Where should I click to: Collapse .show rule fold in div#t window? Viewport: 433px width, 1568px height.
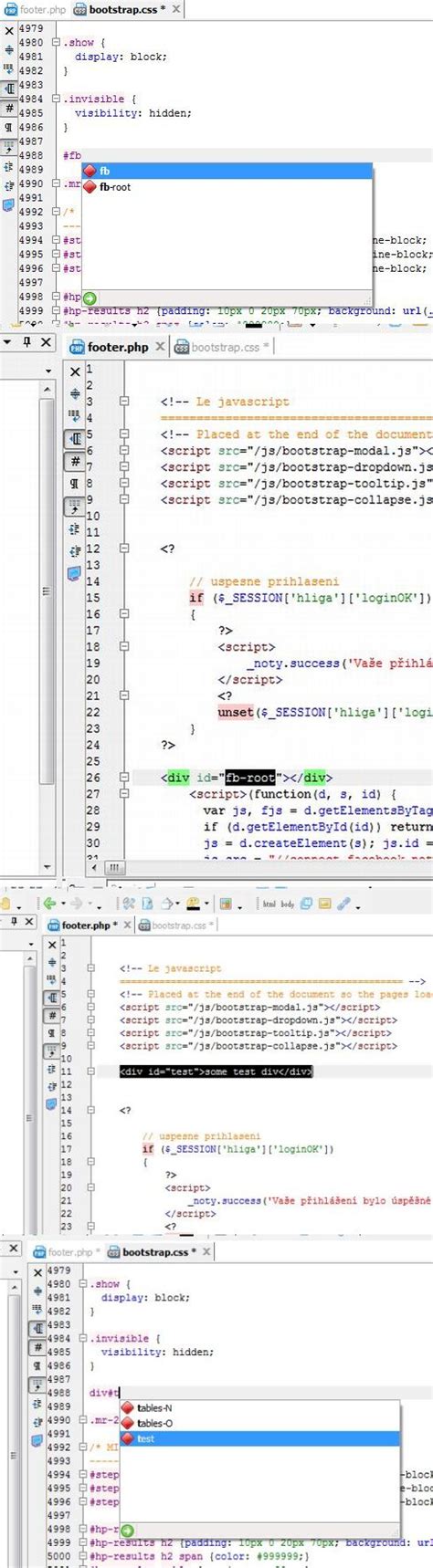click(x=83, y=1283)
